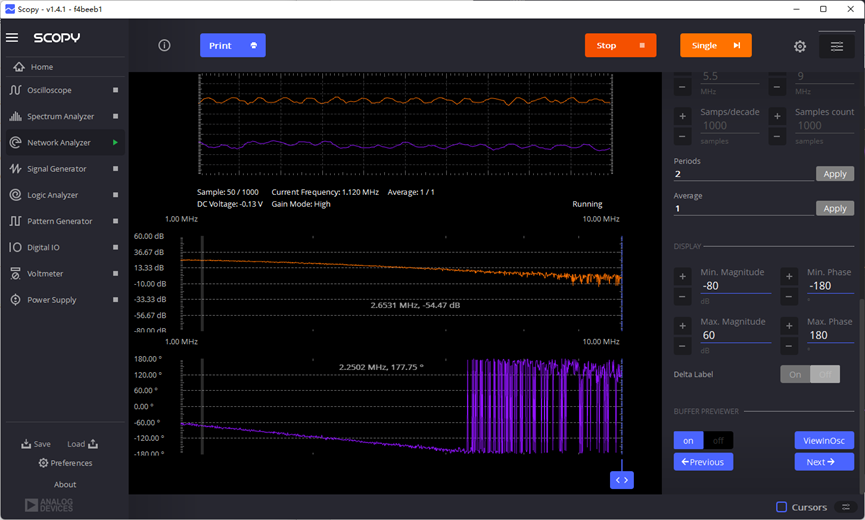Decrease Max. Magnitude with minus button
This screenshot has height=520, width=865.
682,346
